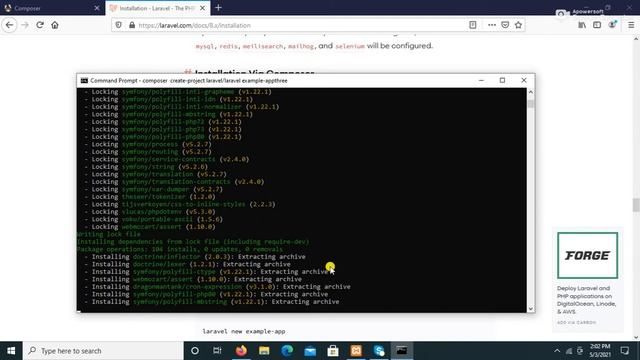Close the Installation - Laravel tab

coord(202,8)
